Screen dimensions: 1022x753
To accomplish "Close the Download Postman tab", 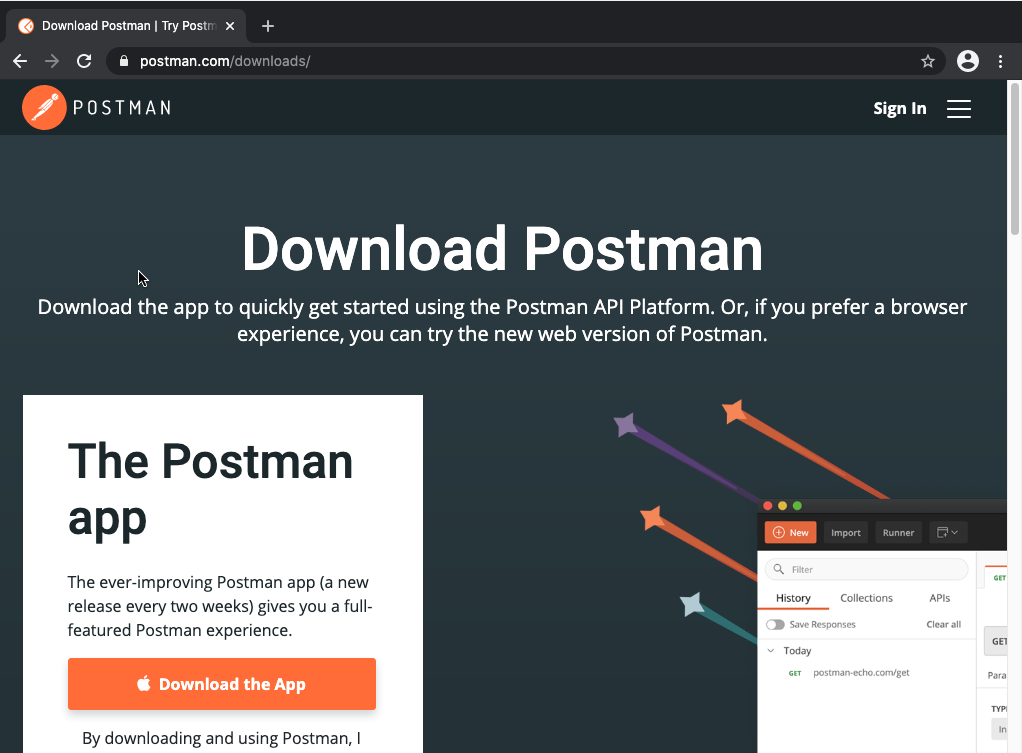I will (x=229, y=26).
